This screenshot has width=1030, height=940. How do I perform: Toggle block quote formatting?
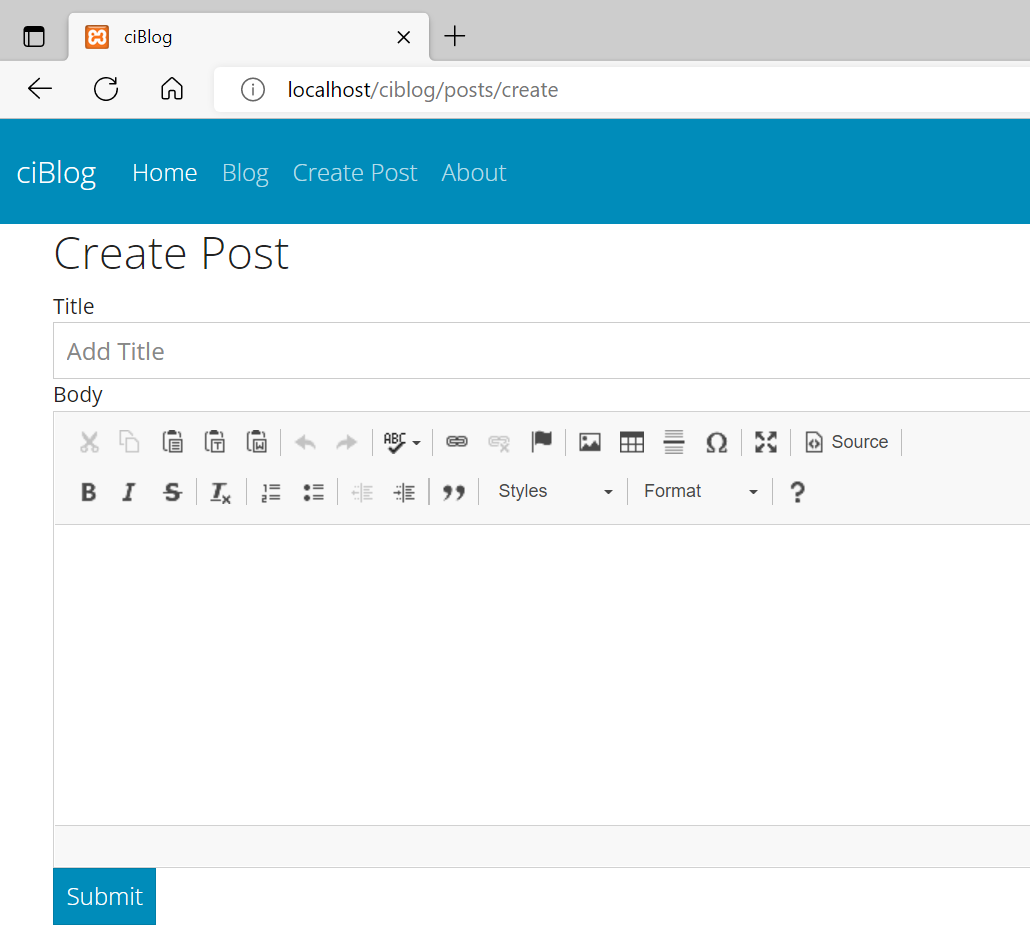pyautogui.click(x=453, y=492)
